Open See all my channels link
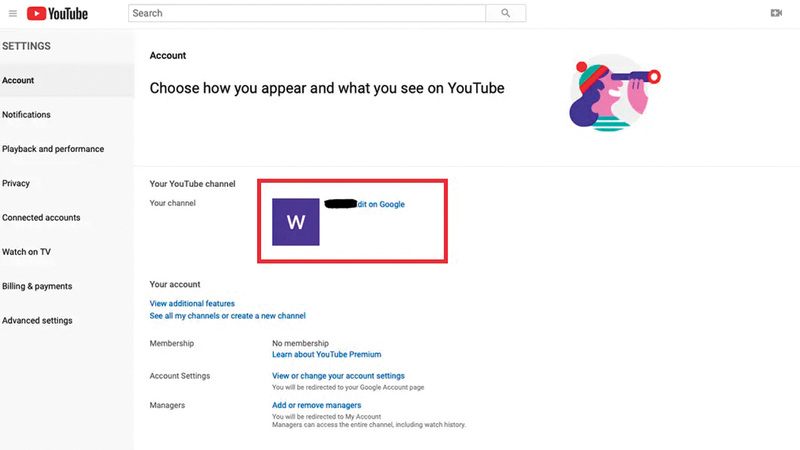 click(227, 316)
